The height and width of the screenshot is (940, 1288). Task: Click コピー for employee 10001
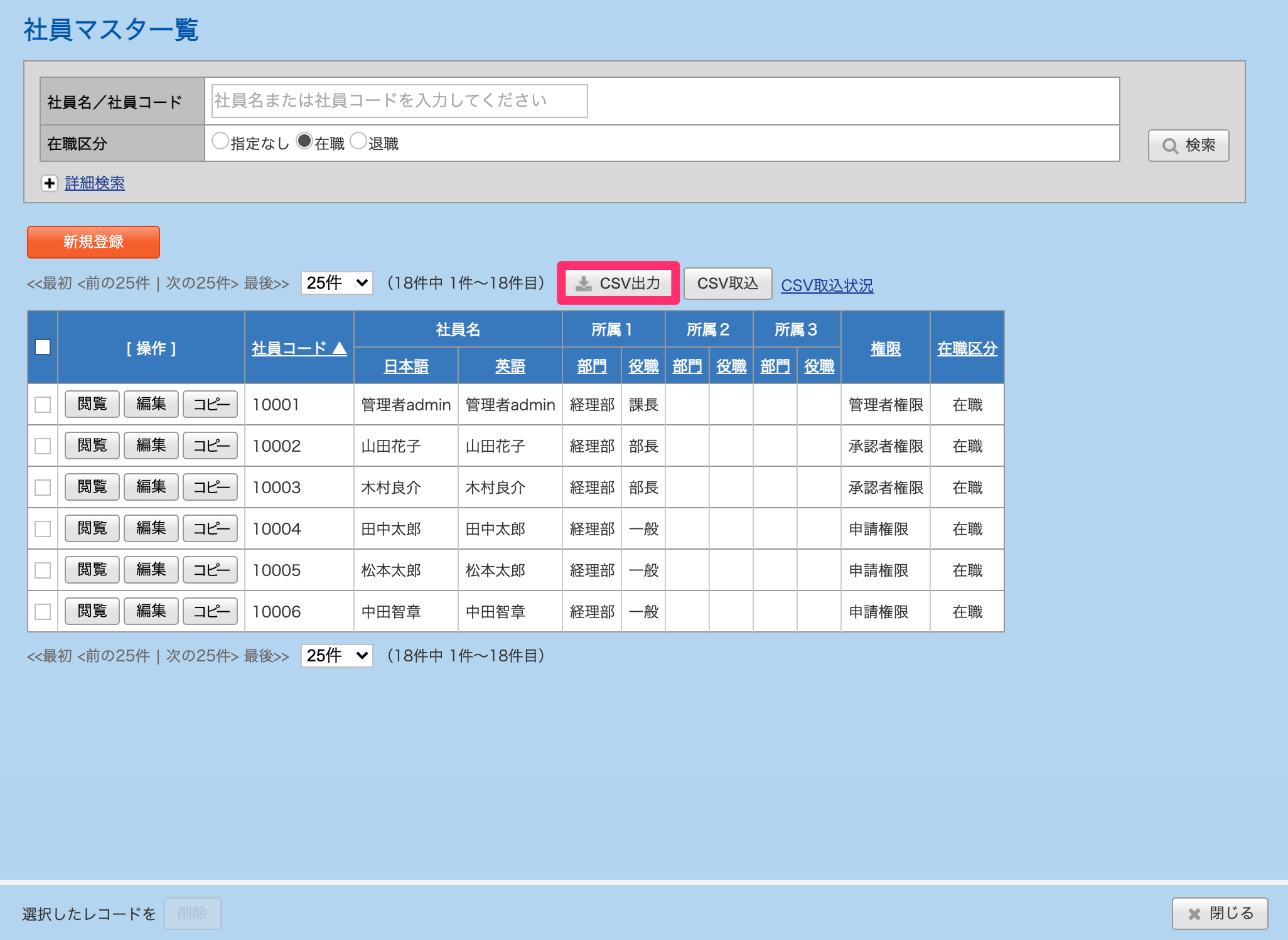tap(210, 404)
